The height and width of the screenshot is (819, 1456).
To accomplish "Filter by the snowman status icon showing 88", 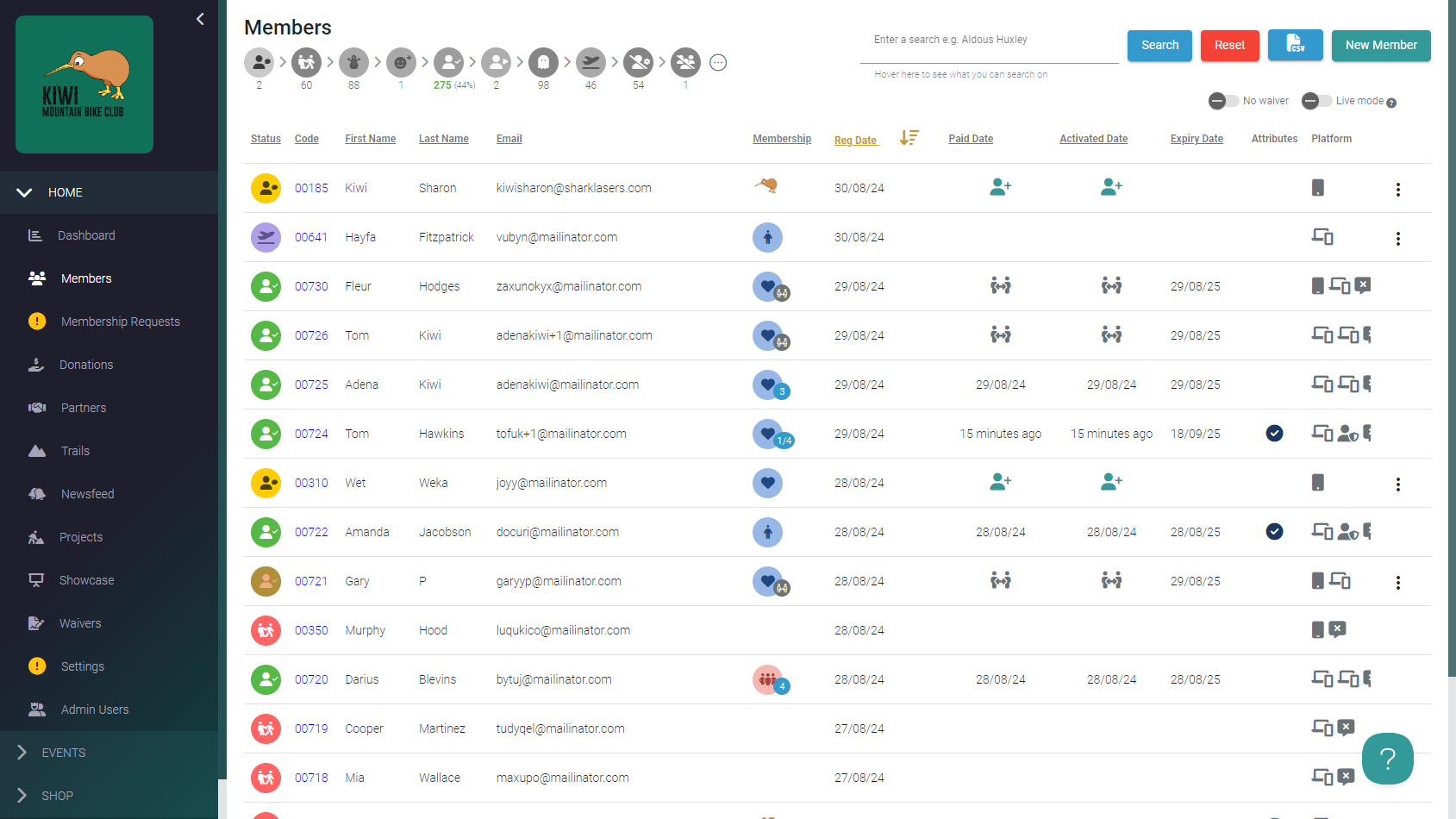I will tap(353, 62).
